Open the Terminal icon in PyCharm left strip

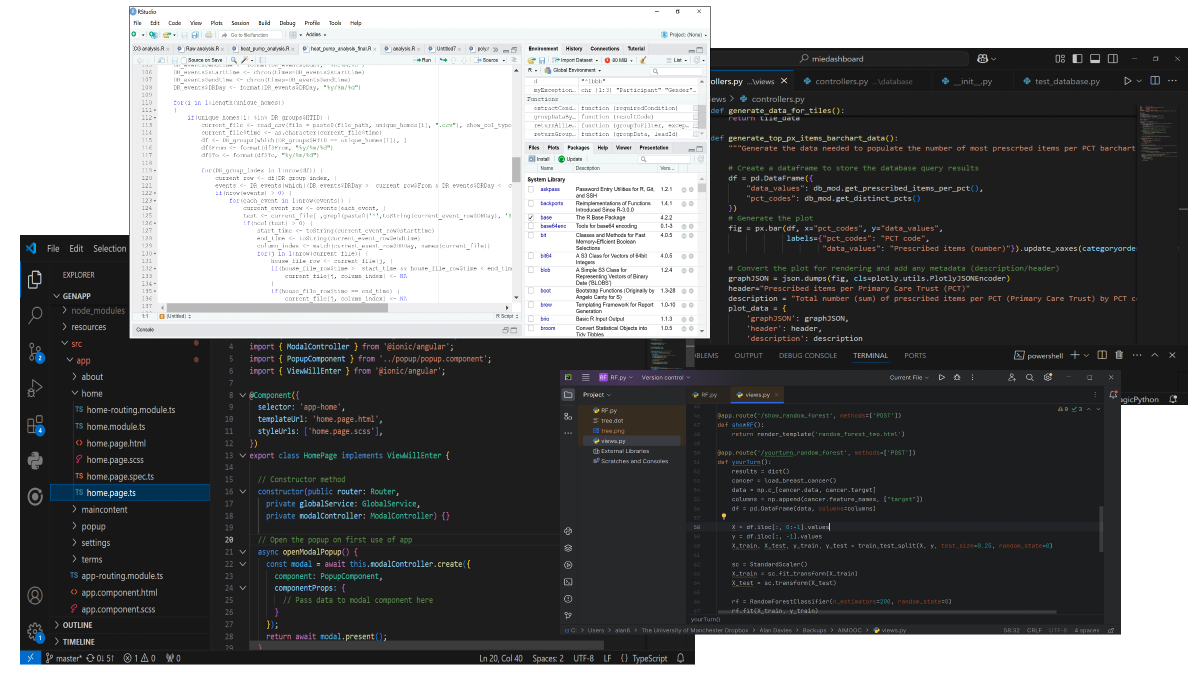pyautogui.click(x=568, y=581)
